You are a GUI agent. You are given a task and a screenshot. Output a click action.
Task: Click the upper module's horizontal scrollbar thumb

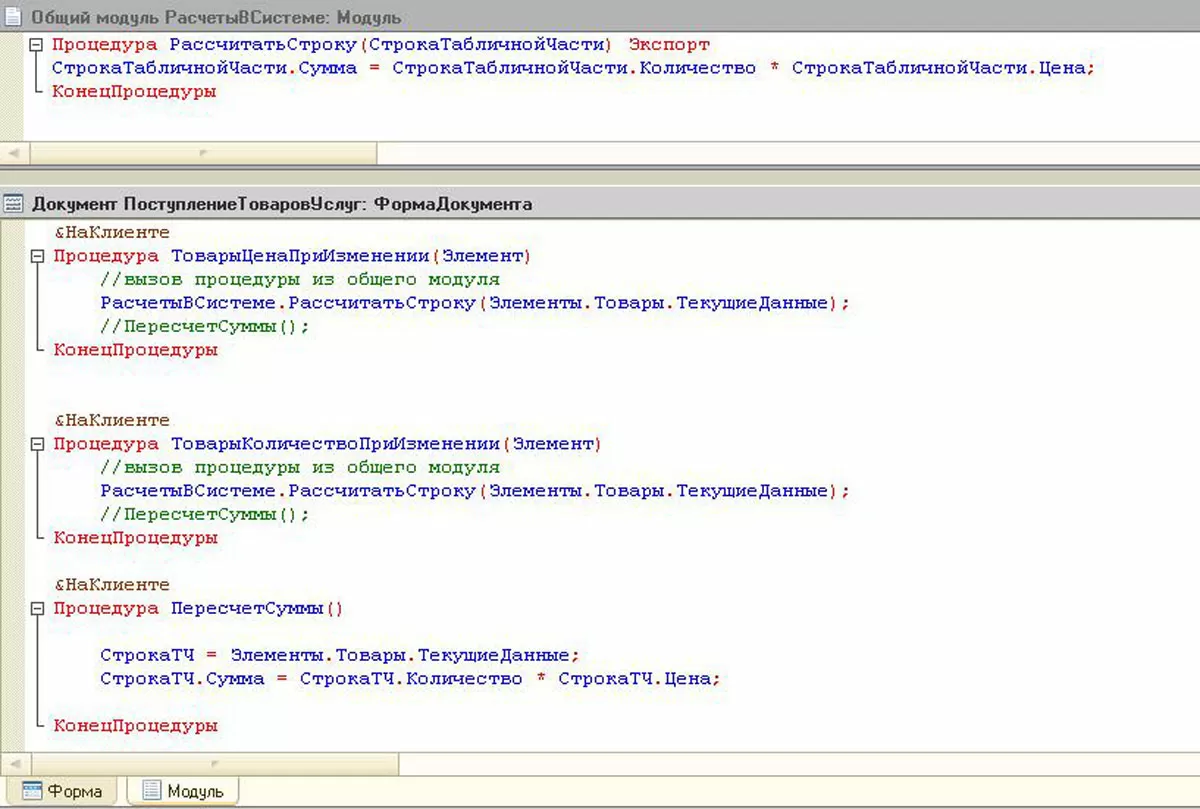pyautogui.click(x=203, y=153)
